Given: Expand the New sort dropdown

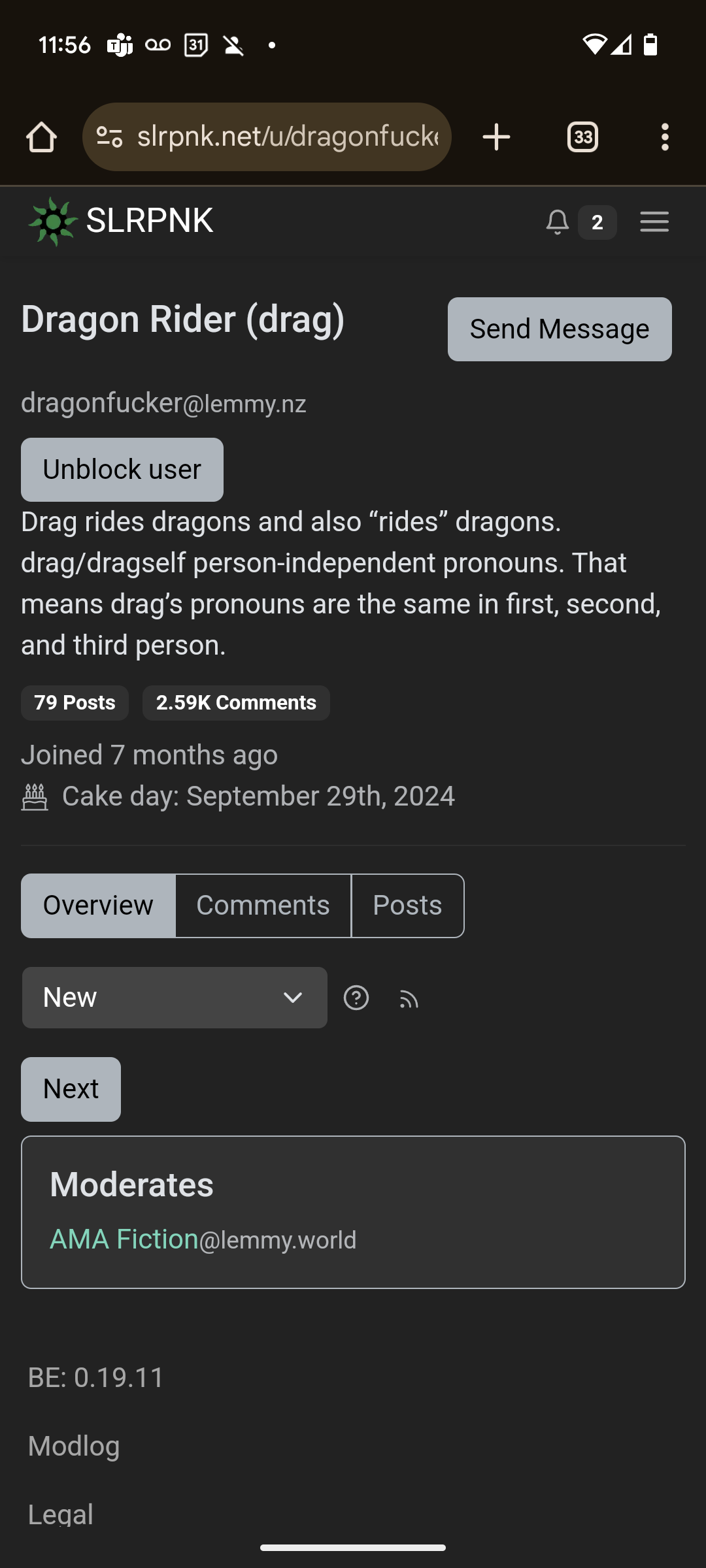Looking at the screenshot, I should (175, 998).
